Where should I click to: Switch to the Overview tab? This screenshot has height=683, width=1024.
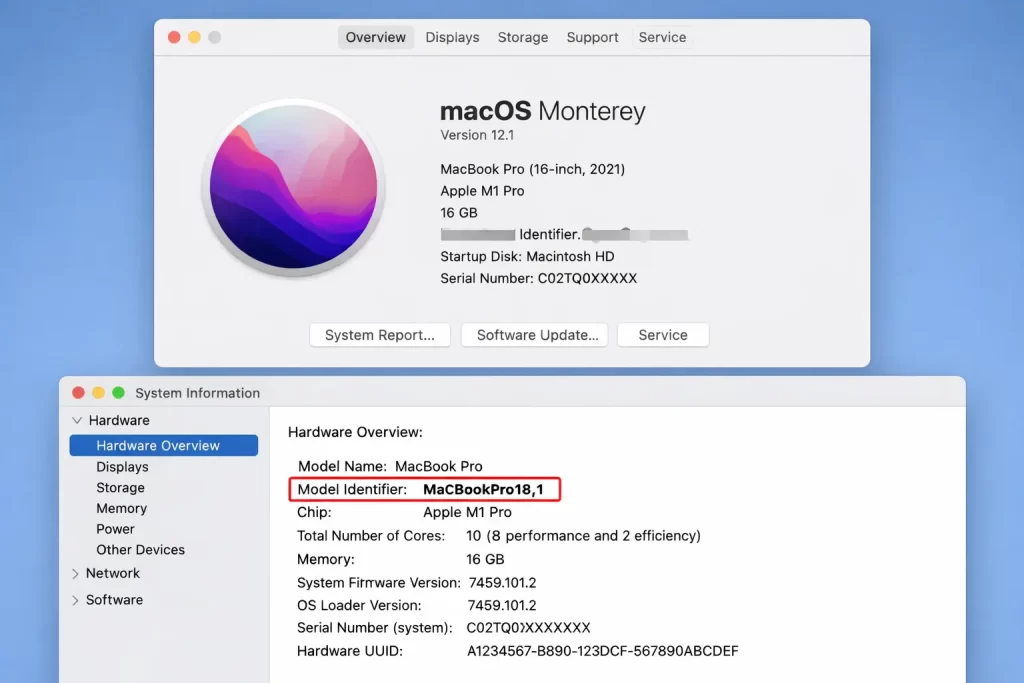point(376,37)
